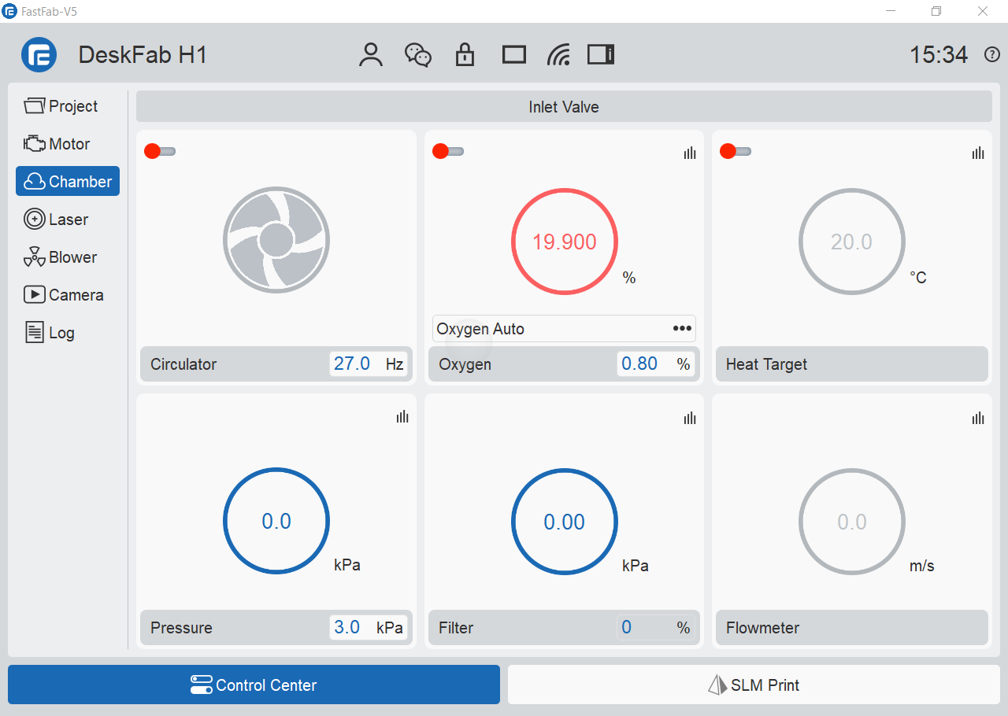Enable the Heat Target switch
The height and width of the screenshot is (716, 1008).
pos(736,151)
